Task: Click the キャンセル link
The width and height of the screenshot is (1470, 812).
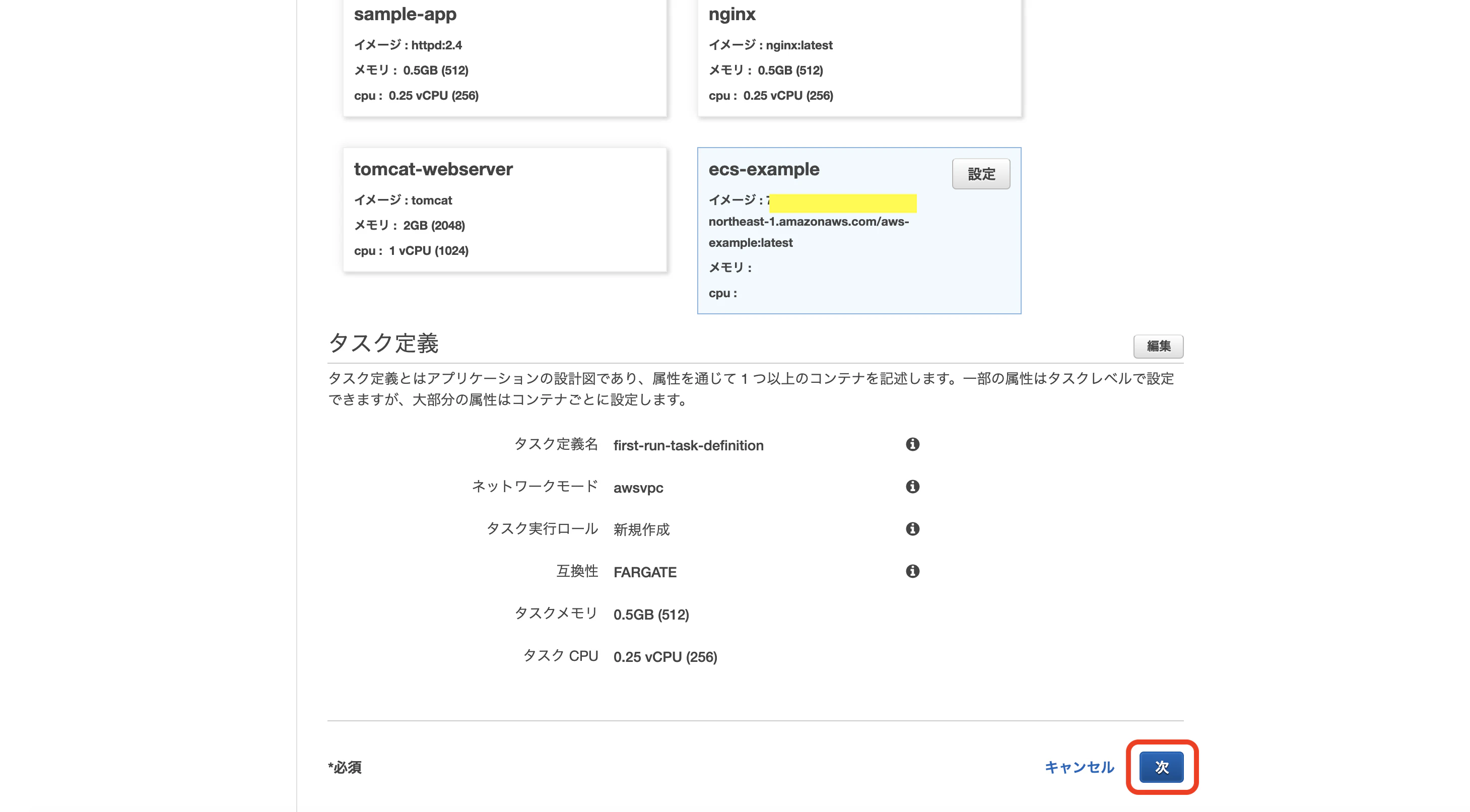Action: coord(1079,767)
